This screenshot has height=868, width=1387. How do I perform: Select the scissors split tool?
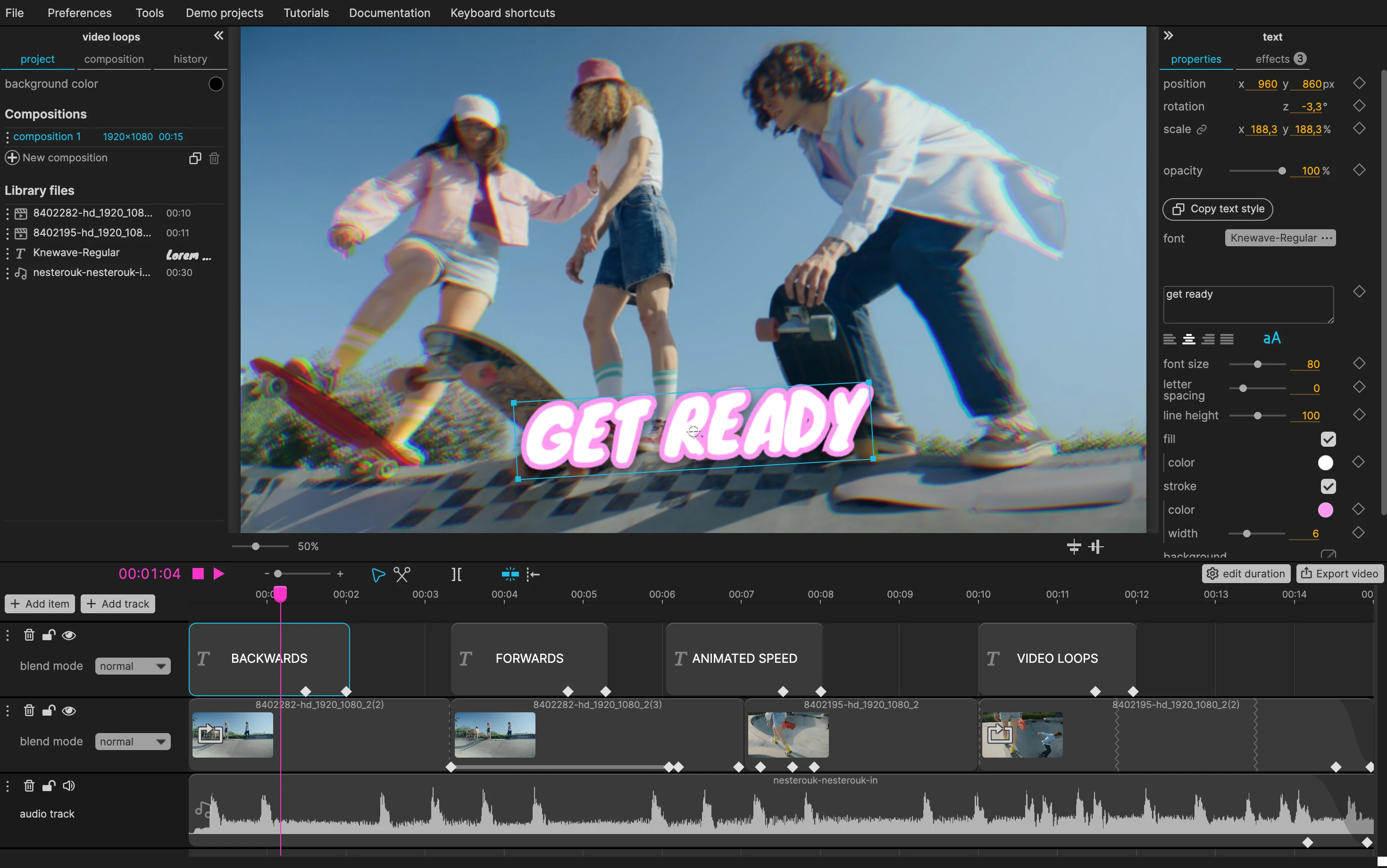[402, 574]
